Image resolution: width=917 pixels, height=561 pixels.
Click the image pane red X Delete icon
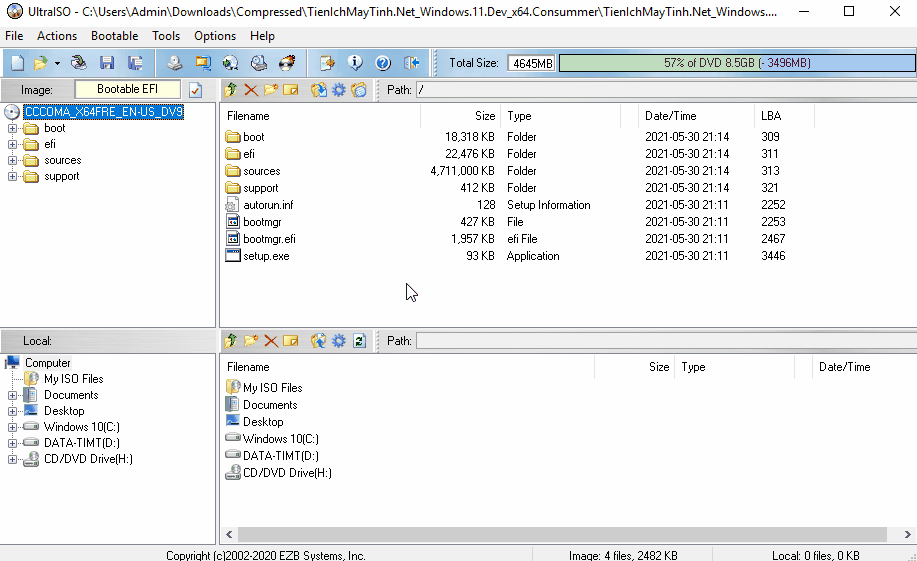251,90
